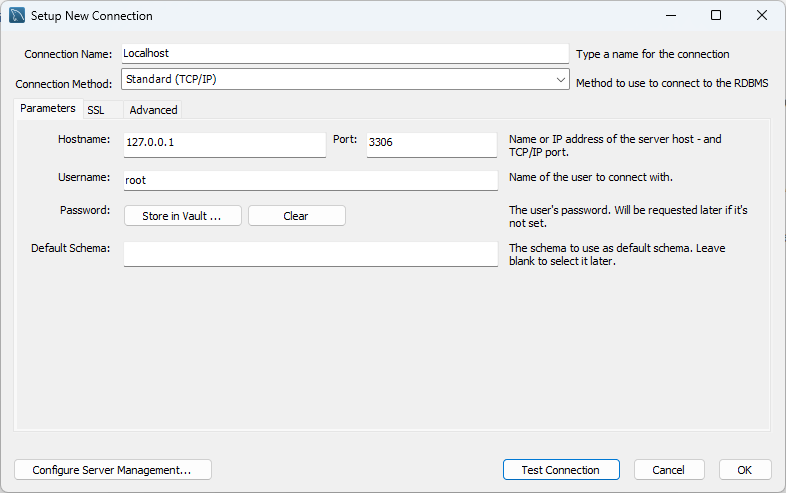Close the Setup New Connection dialog
The width and height of the screenshot is (786, 493).
pyautogui.click(x=763, y=16)
